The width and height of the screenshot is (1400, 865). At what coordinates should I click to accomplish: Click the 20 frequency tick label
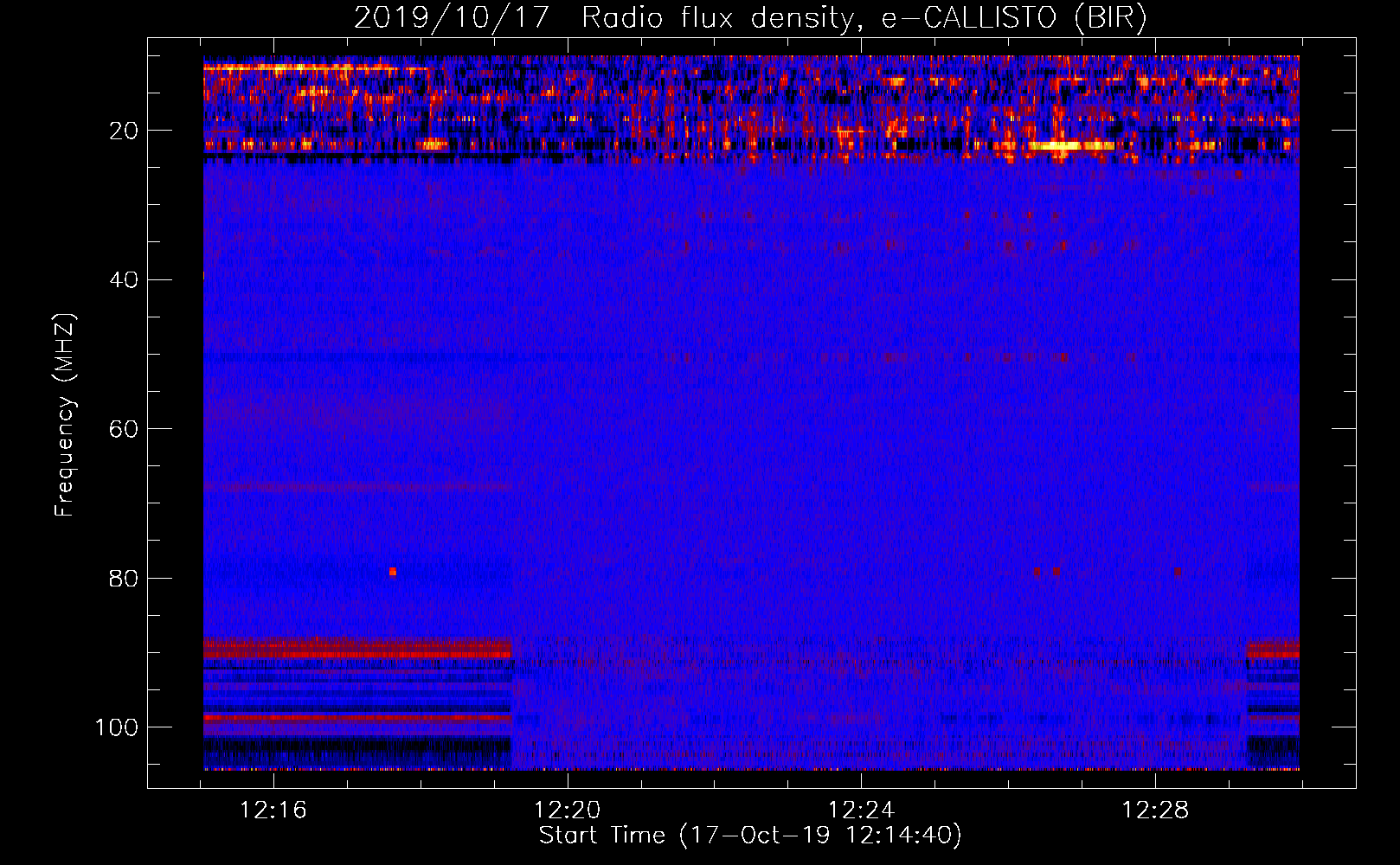click(125, 131)
